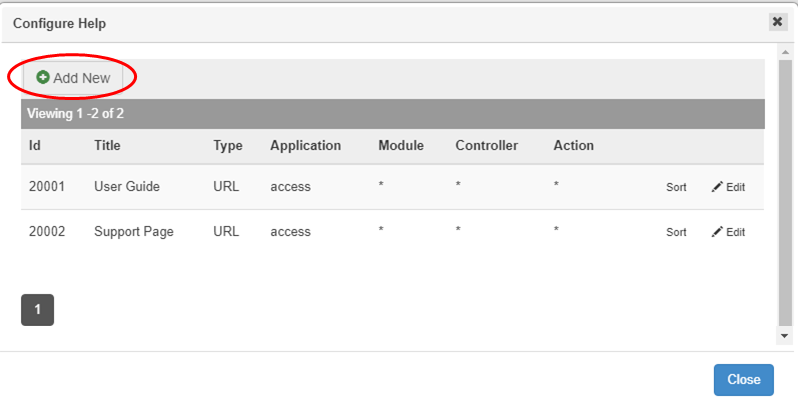Screen dimensions: 805x403
Task: Select the 20002 Id cell
Action: (46, 231)
